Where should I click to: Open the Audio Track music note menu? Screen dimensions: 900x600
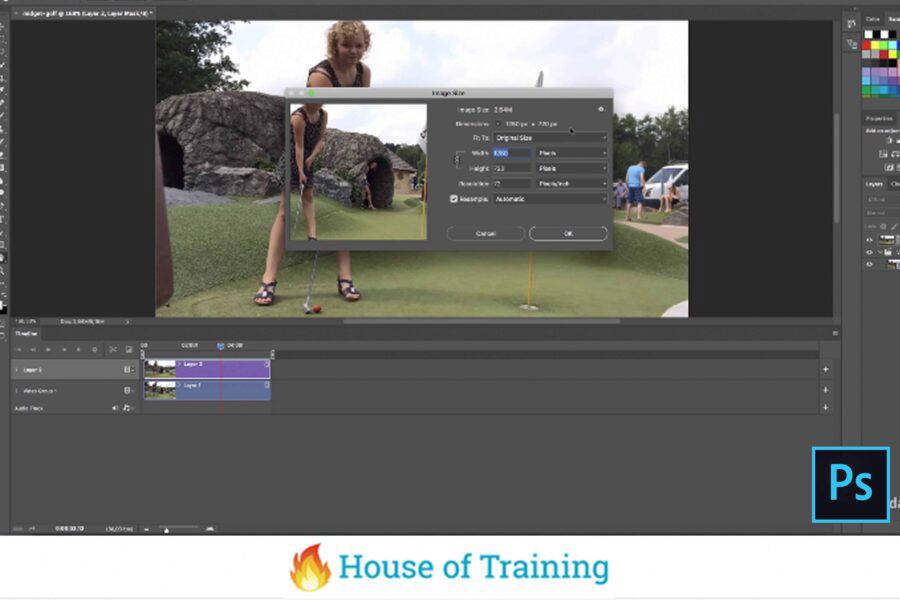[127, 408]
